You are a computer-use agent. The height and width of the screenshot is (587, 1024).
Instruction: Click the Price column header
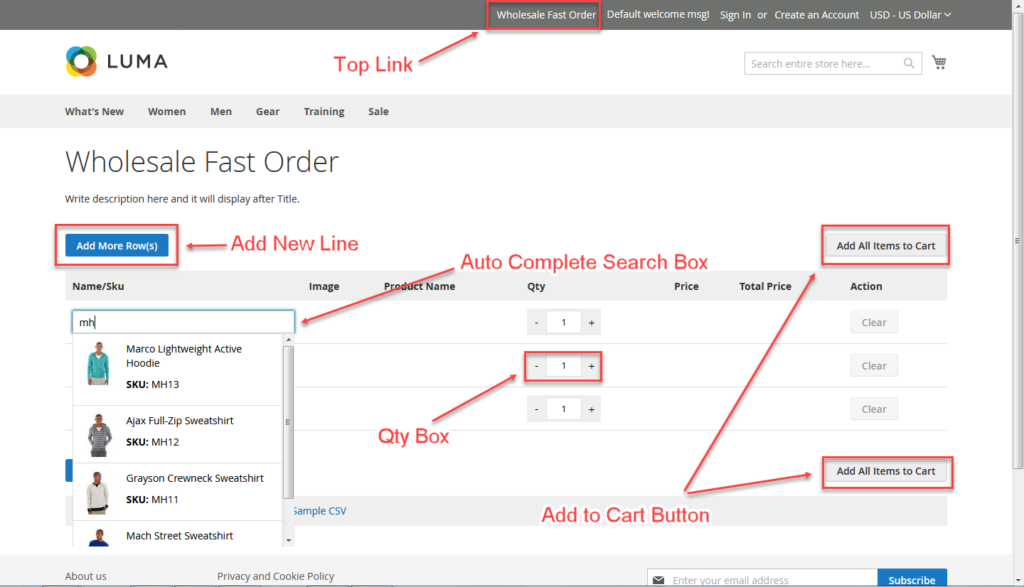coord(686,286)
